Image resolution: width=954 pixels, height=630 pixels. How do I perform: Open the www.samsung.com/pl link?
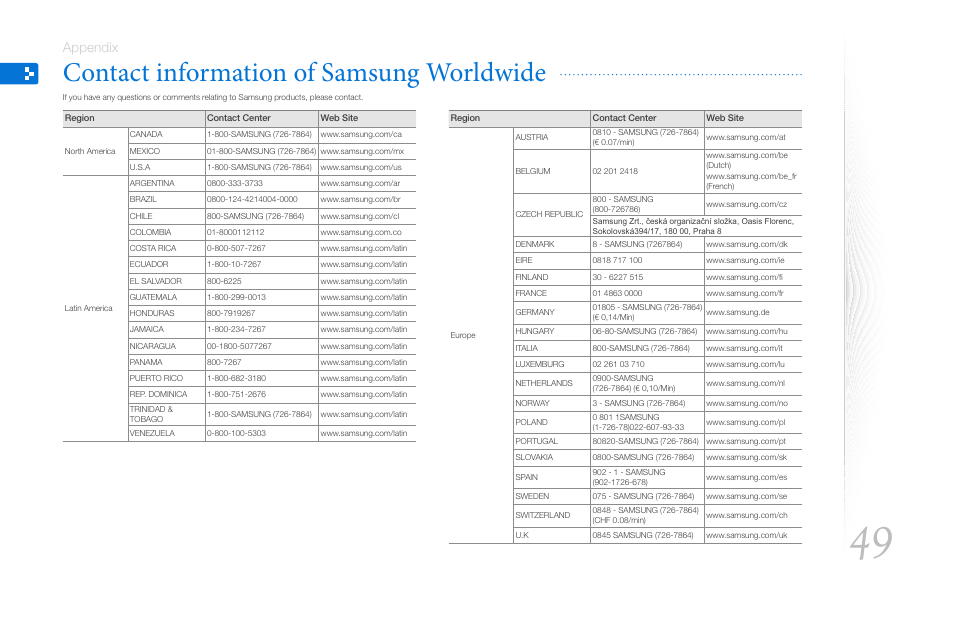click(745, 422)
